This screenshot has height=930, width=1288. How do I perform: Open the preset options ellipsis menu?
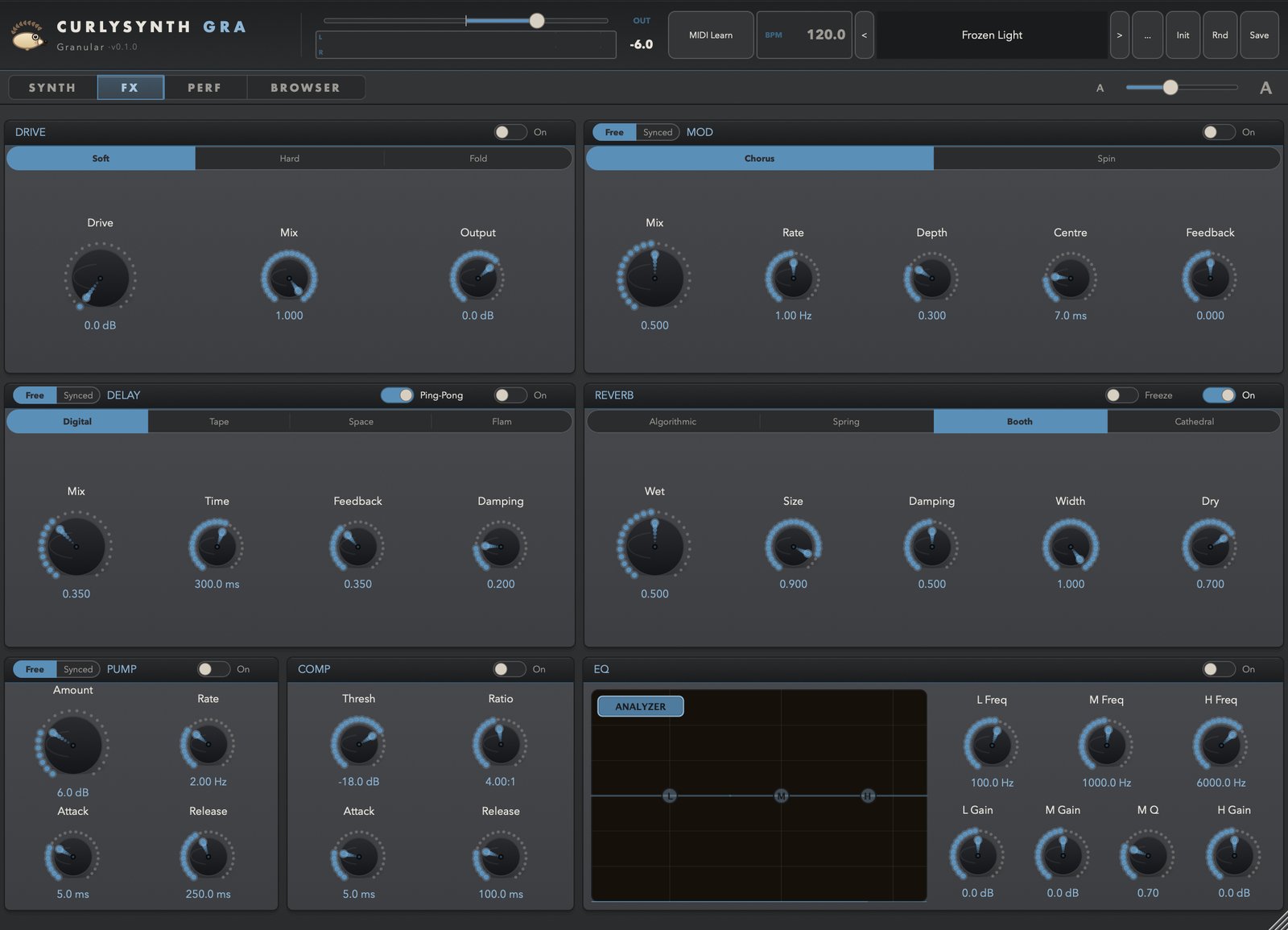coord(1147,35)
